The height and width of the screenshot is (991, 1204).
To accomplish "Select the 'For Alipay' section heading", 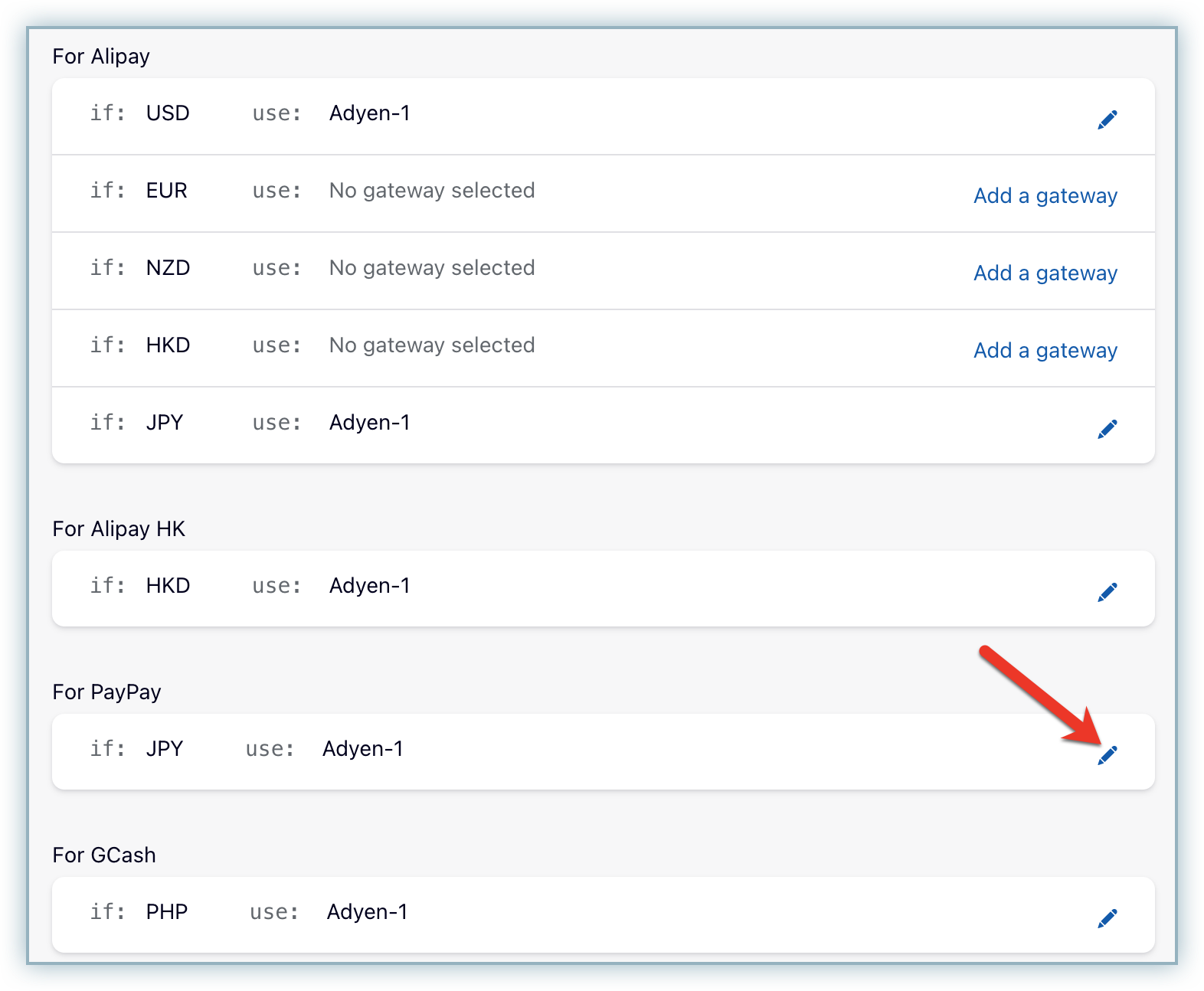I will (101, 57).
